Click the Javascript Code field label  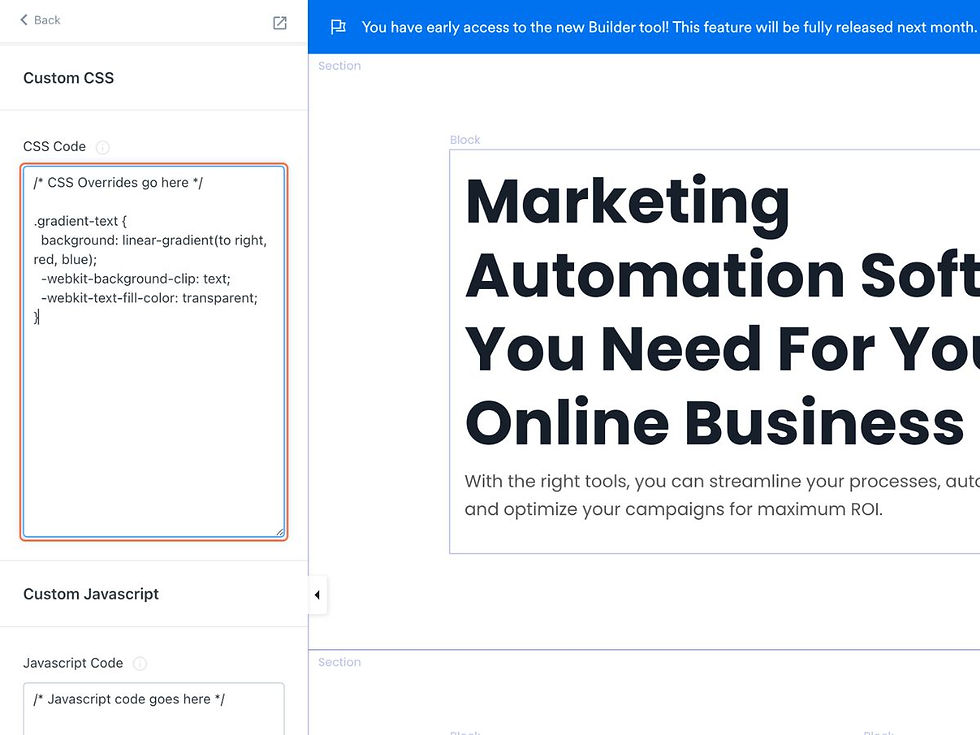coord(73,663)
